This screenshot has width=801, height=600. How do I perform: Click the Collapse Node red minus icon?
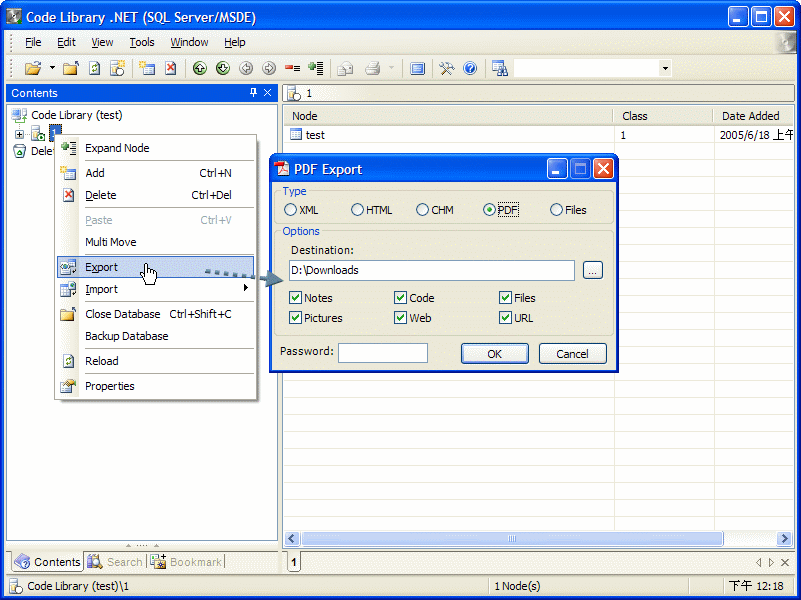(292, 68)
